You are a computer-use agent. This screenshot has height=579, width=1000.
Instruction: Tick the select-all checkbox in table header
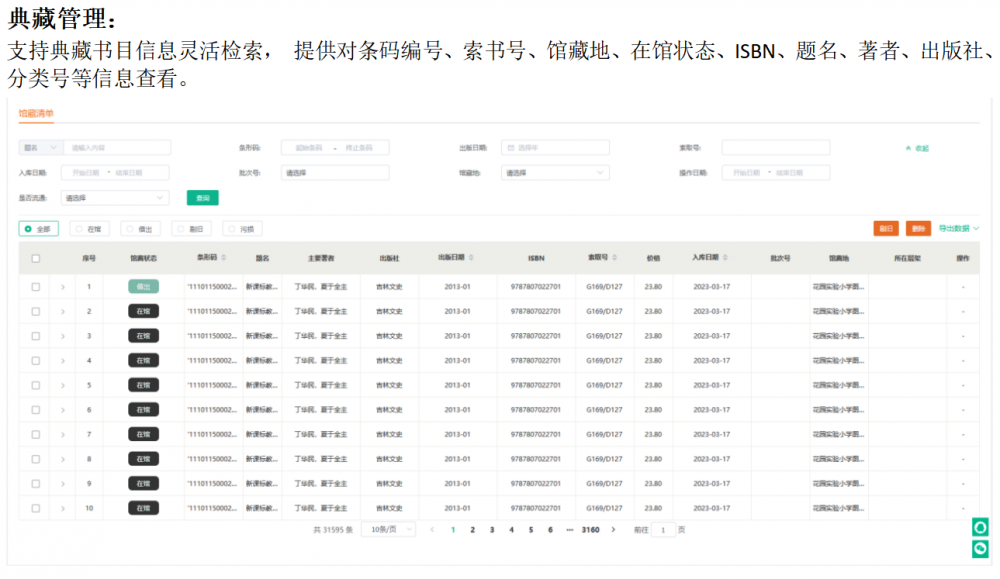point(36,259)
